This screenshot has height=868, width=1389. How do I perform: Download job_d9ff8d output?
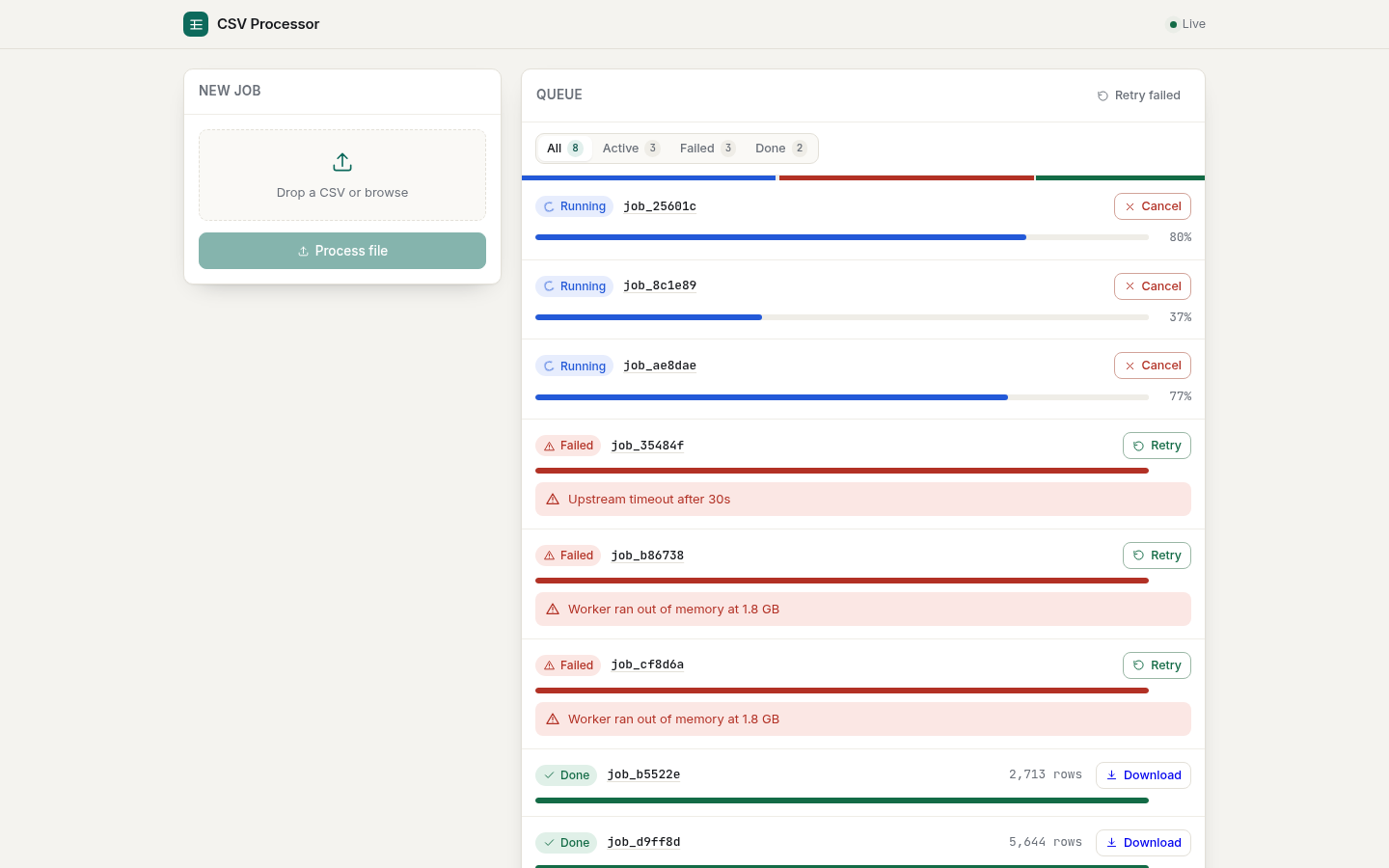click(1143, 843)
